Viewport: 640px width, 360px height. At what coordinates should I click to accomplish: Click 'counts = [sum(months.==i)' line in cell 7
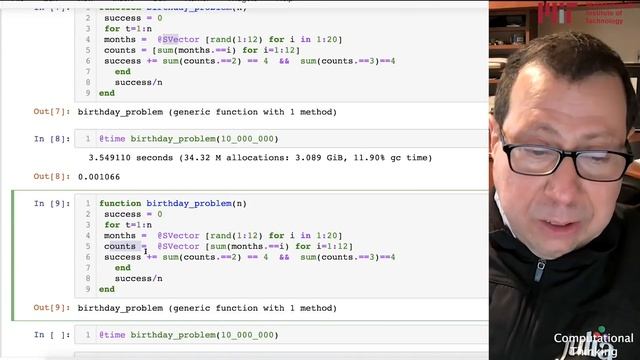pos(202,50)
